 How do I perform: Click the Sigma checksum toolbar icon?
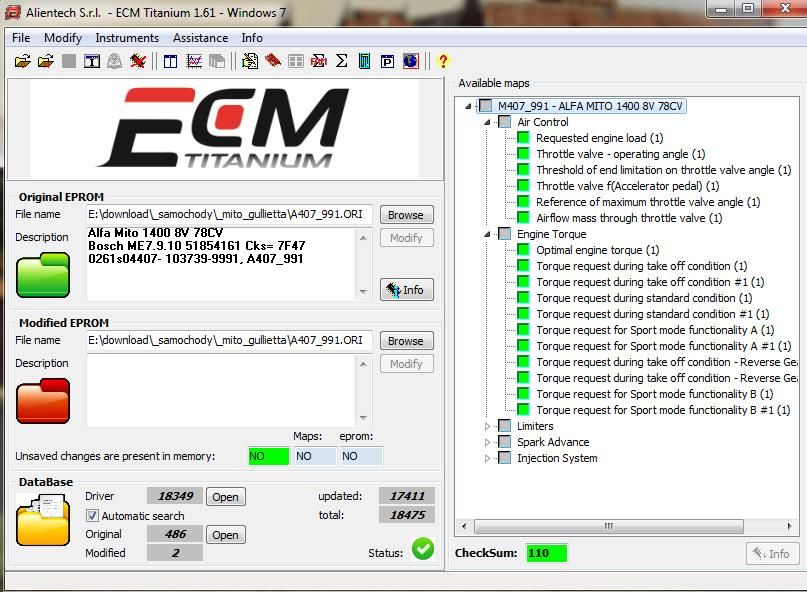pyautogui.click(x=341, y=61)
